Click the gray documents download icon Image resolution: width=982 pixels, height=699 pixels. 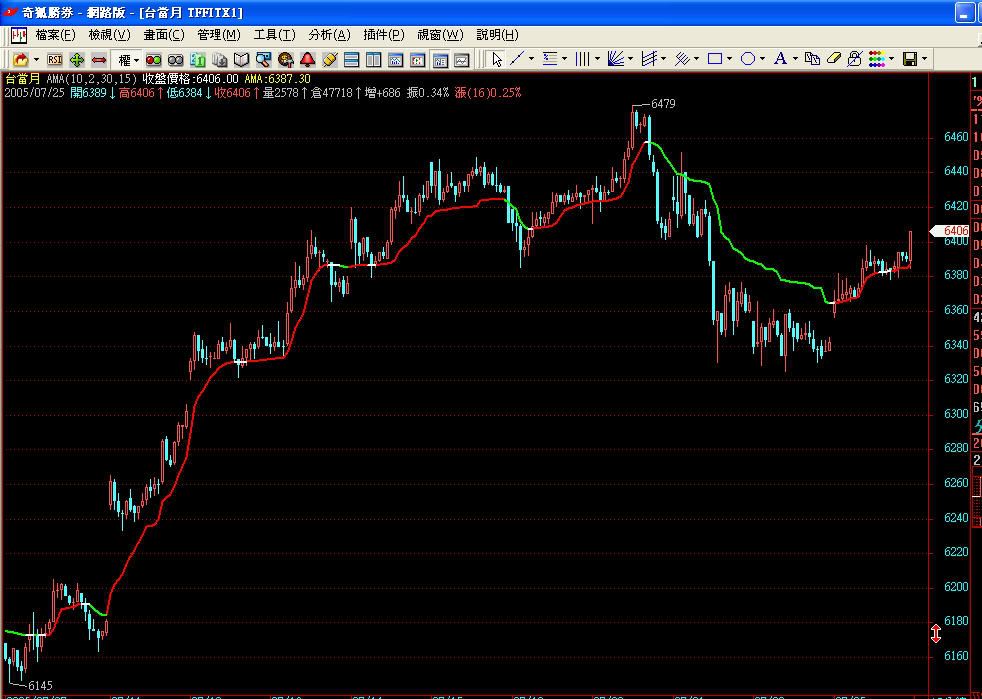click(219, 60)
